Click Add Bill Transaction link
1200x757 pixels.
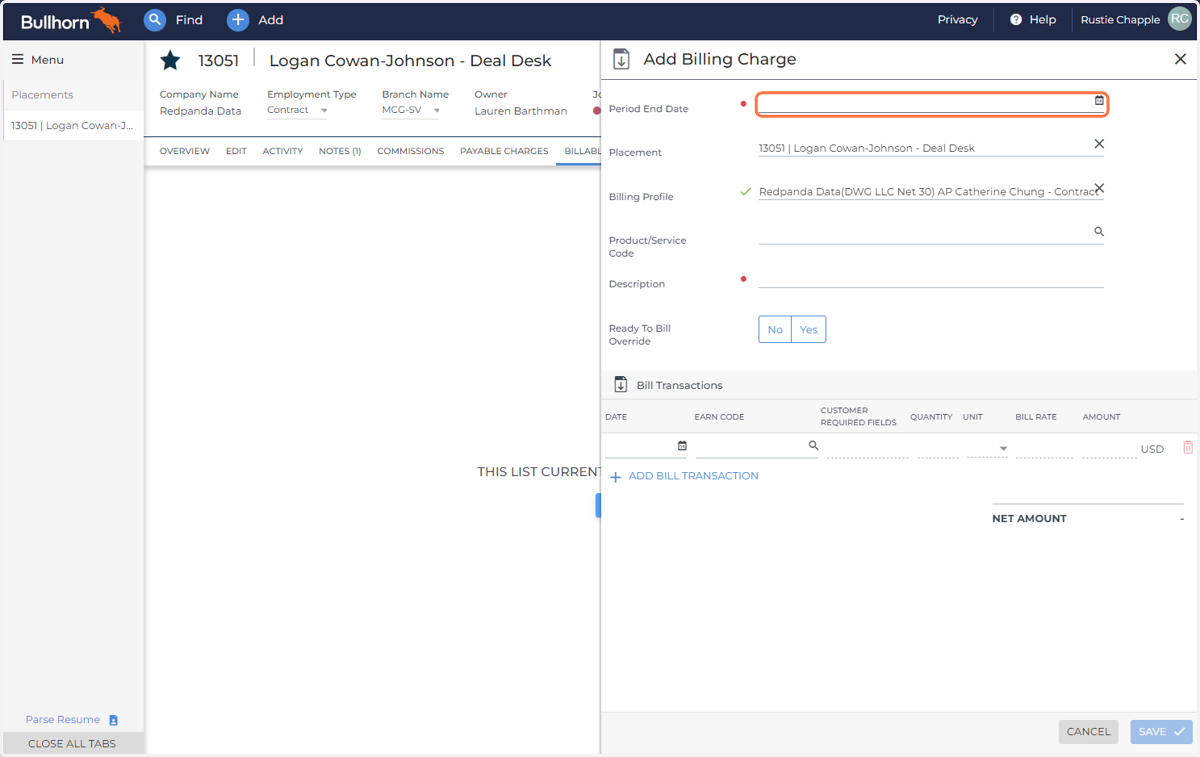coord(693,476)
